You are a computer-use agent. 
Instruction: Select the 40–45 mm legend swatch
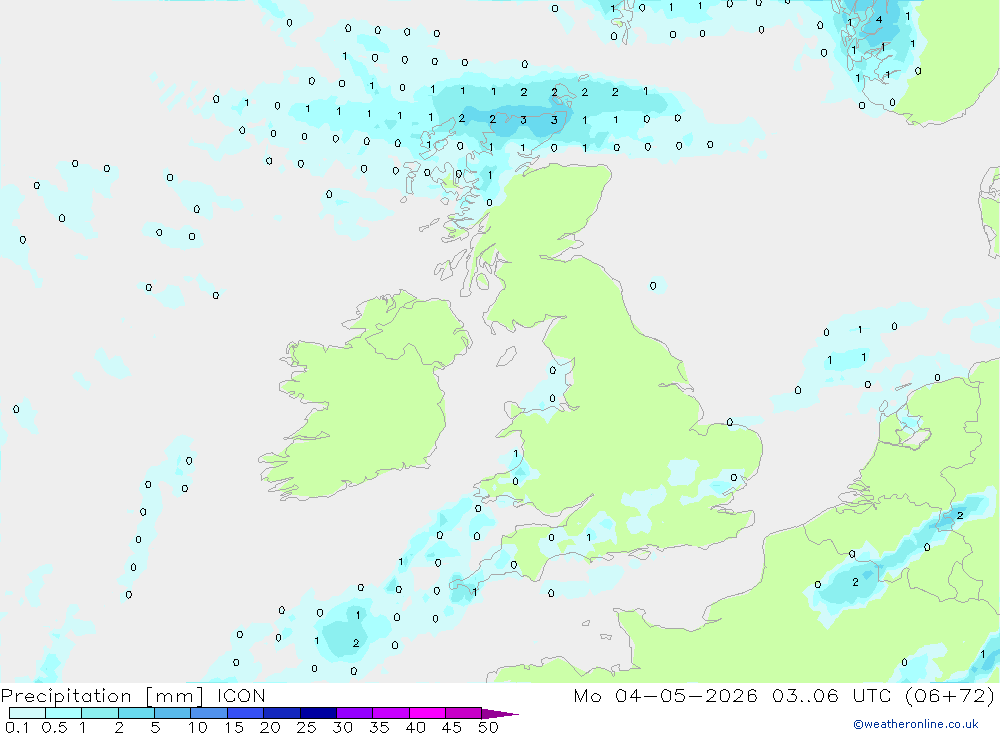pyautogui.click(x=427, y=713)
